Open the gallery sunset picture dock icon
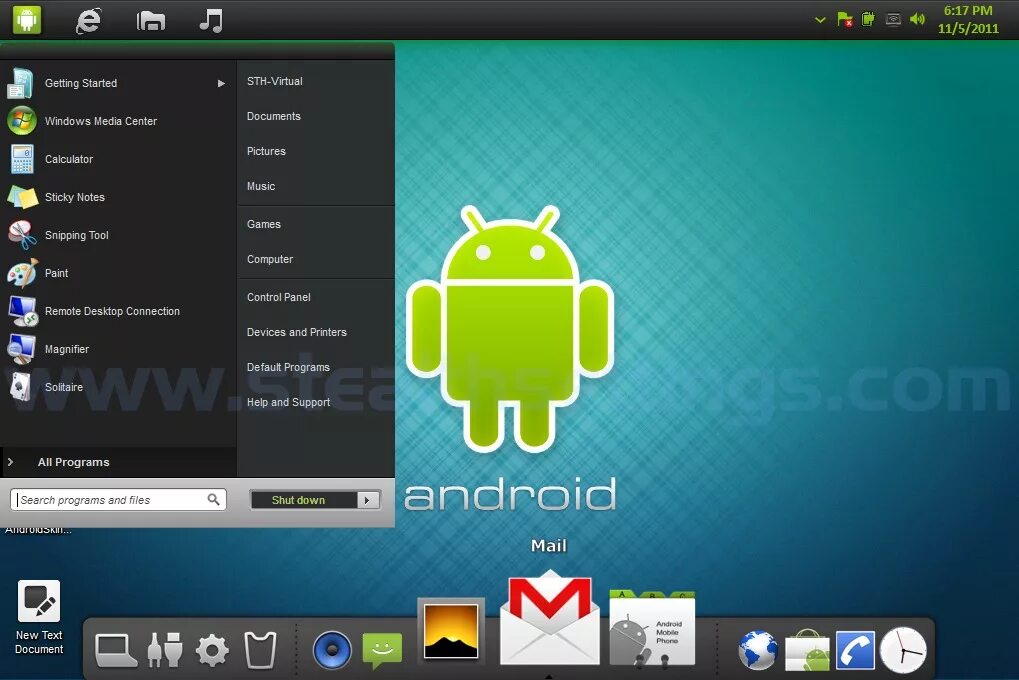Screen dimensions: 1019x680 coord(451,631)
